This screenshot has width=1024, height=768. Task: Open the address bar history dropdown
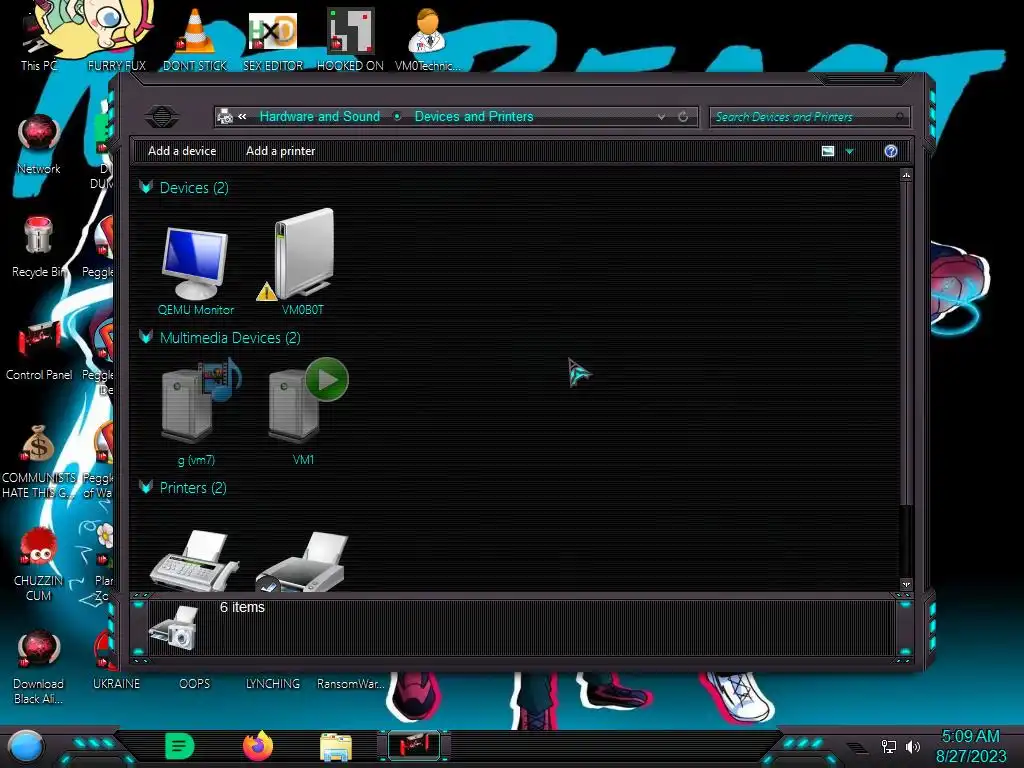click(662, 117)
